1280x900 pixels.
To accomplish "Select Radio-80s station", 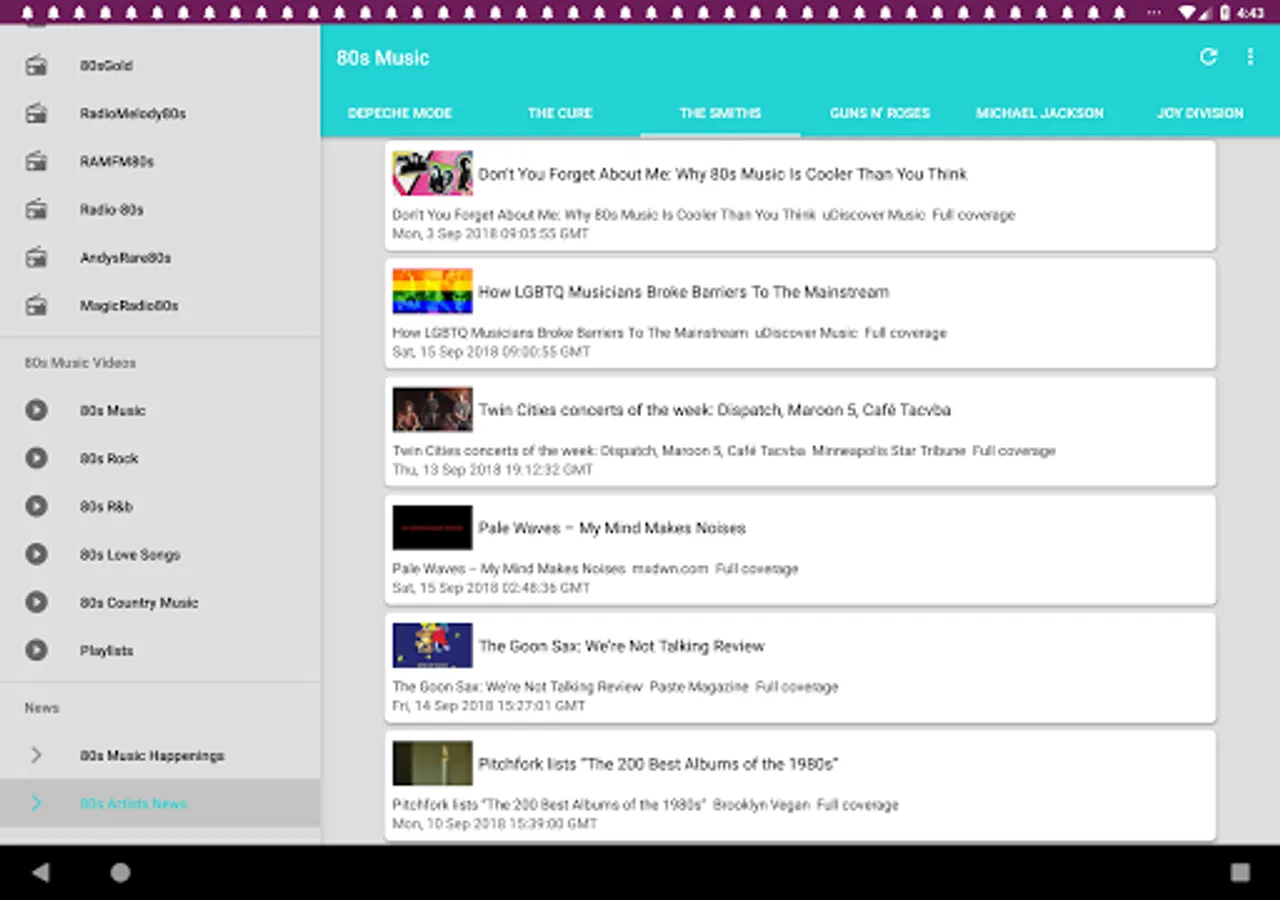I will click(x=160, y=209).
